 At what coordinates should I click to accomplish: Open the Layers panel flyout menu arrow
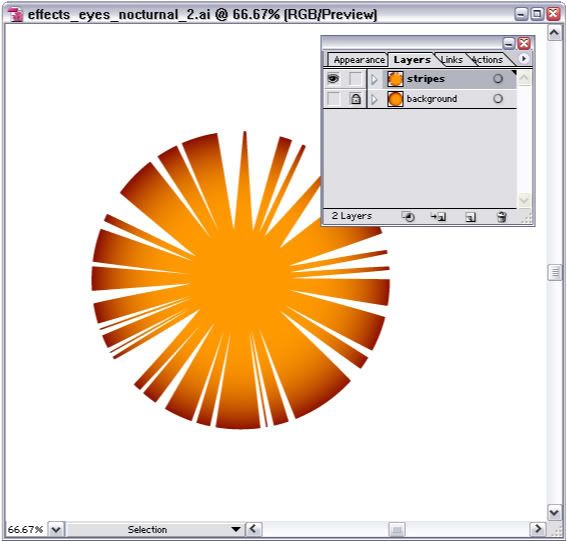523,59
